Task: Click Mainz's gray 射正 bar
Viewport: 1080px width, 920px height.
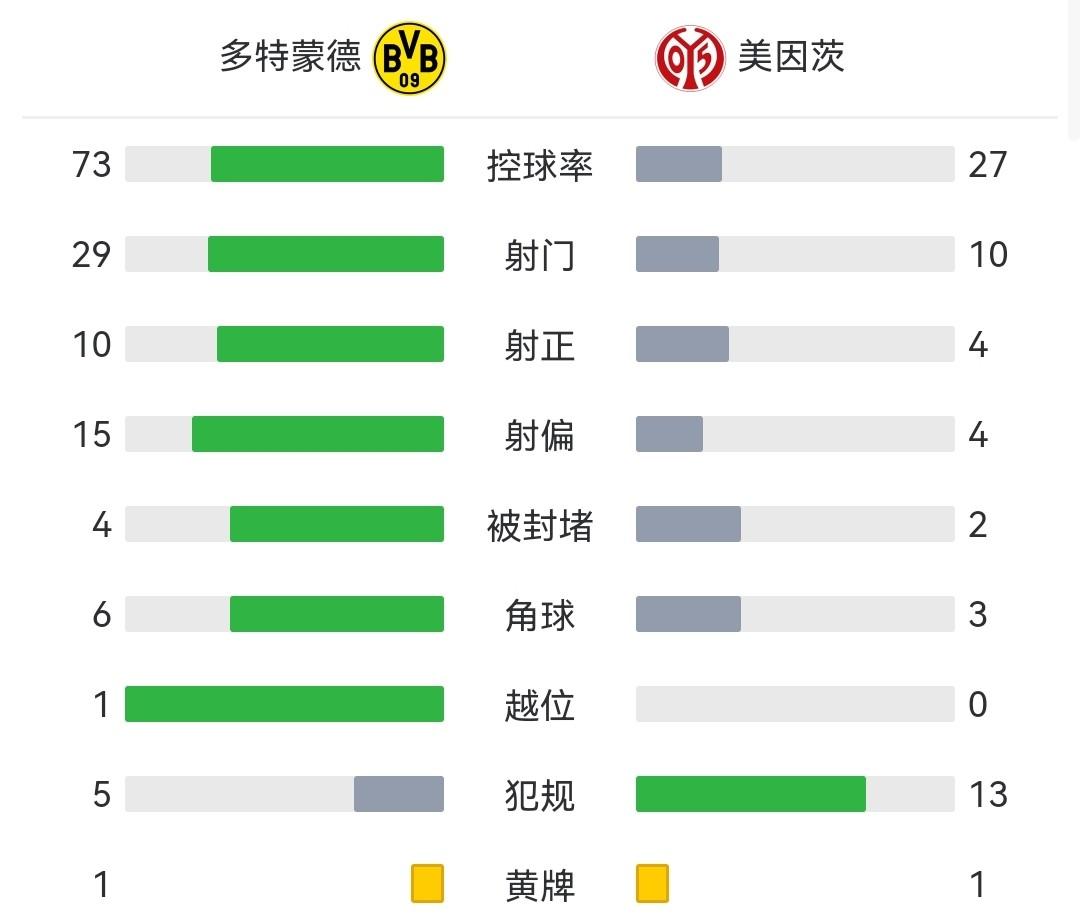Action: (682, 344)
